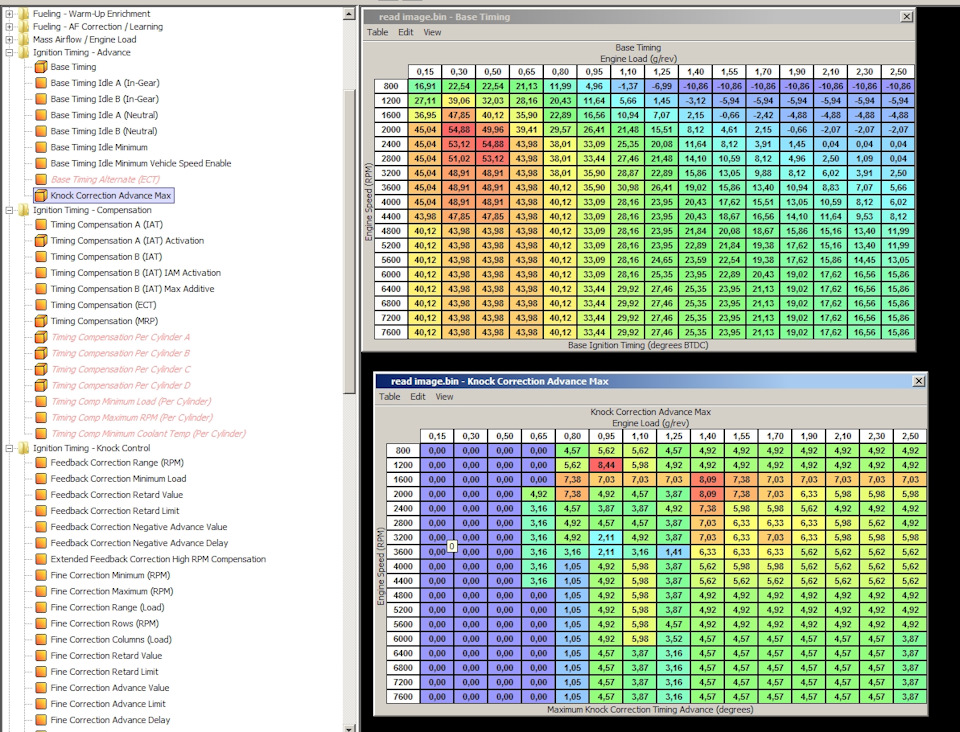960x732 pixels.
Task: Expand the Mass Airflow / Engine Load folder
Action: coord(9,40)
